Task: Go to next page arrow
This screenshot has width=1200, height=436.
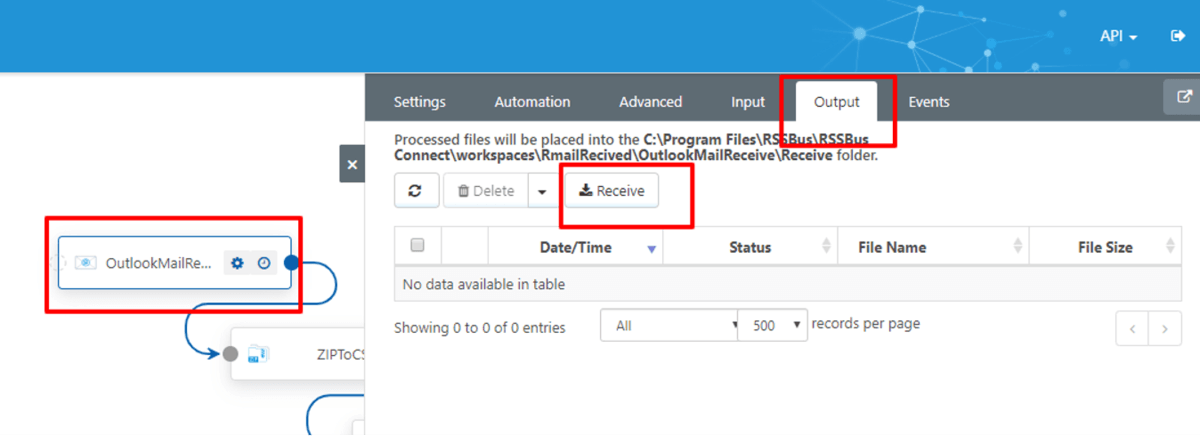Action: click(x=1164, y=327)
